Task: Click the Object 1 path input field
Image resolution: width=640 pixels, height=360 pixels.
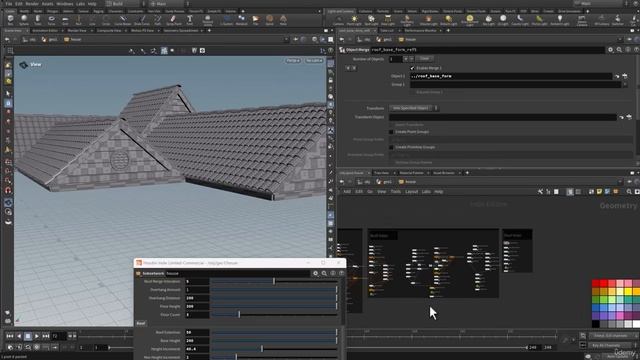Action: [x=510, y=76]
